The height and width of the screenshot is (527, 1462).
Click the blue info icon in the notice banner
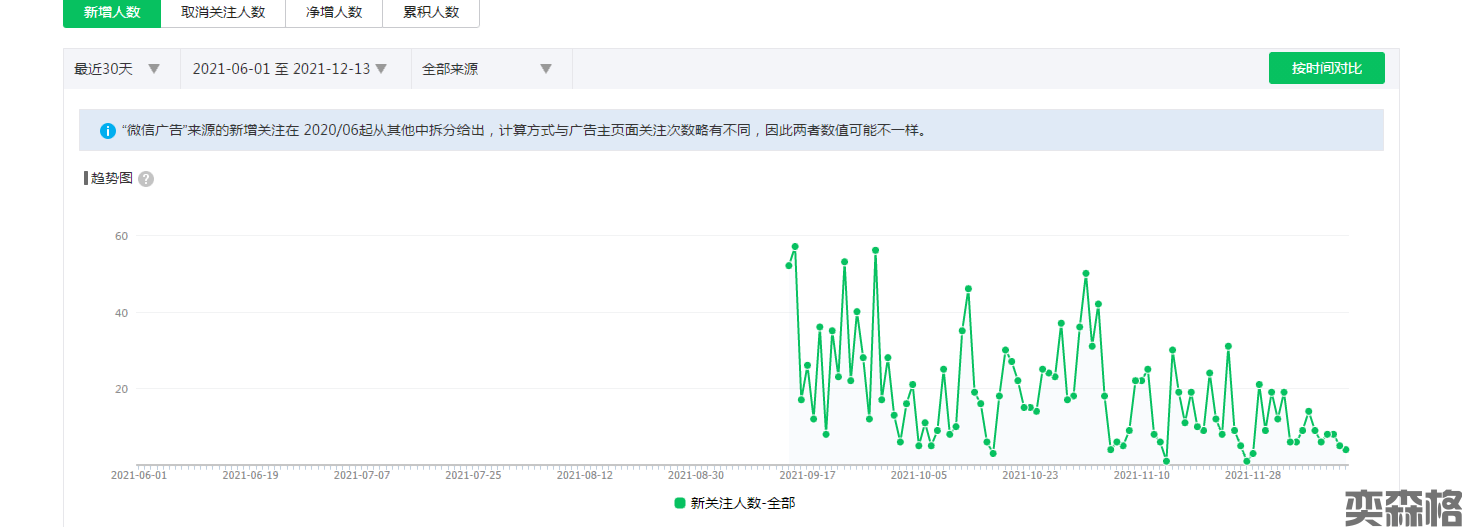click(x=108, y=131)
